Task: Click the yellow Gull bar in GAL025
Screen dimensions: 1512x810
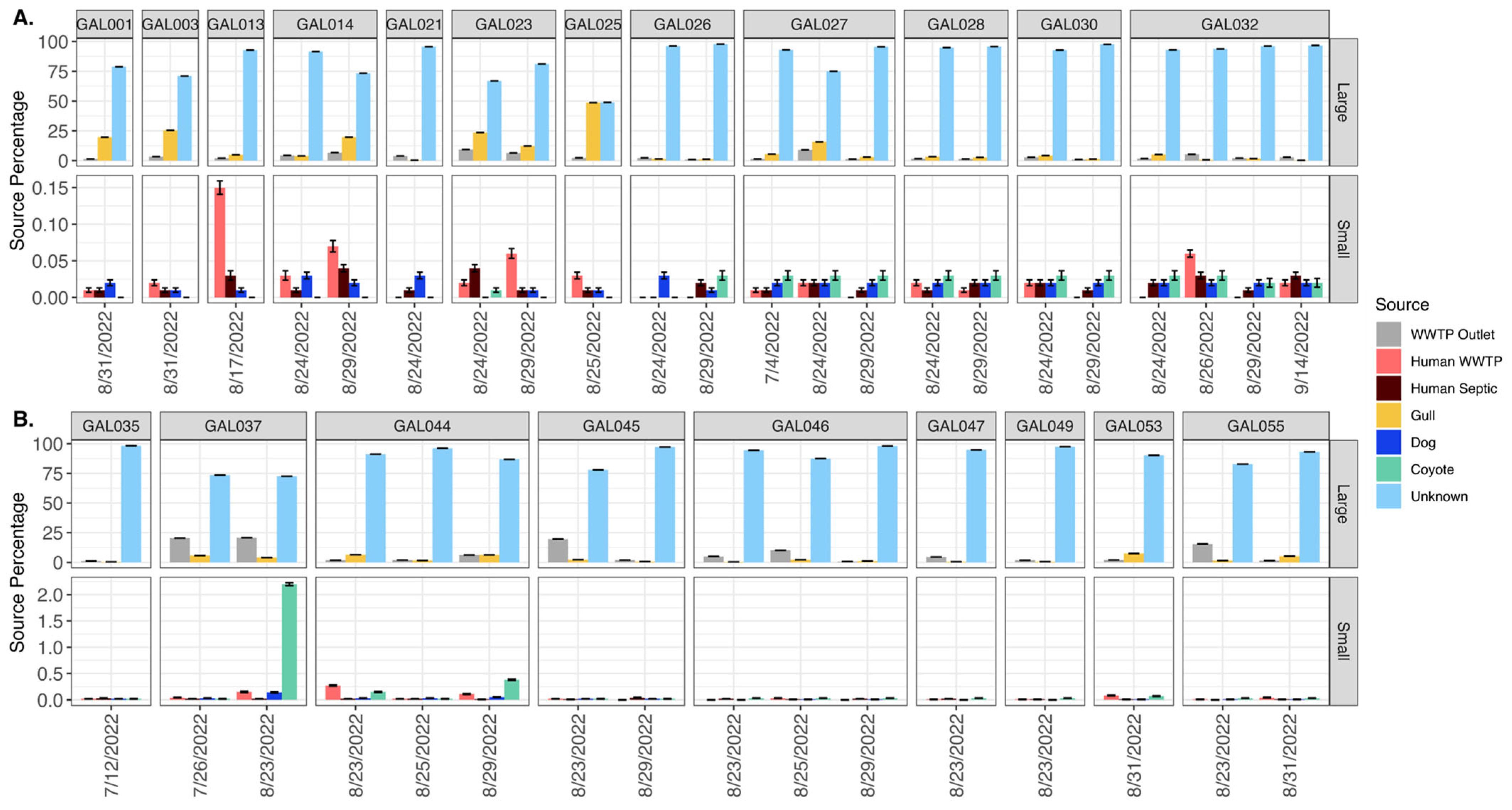Action: (593, 131)
